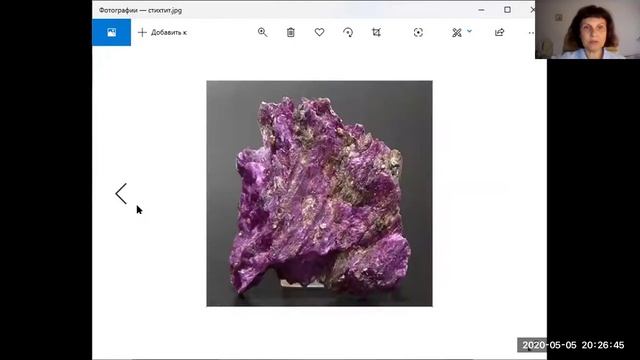The image size is (640, 360).
Task: Expand the edit and create dropdown arrow
Action: point(469,31)
